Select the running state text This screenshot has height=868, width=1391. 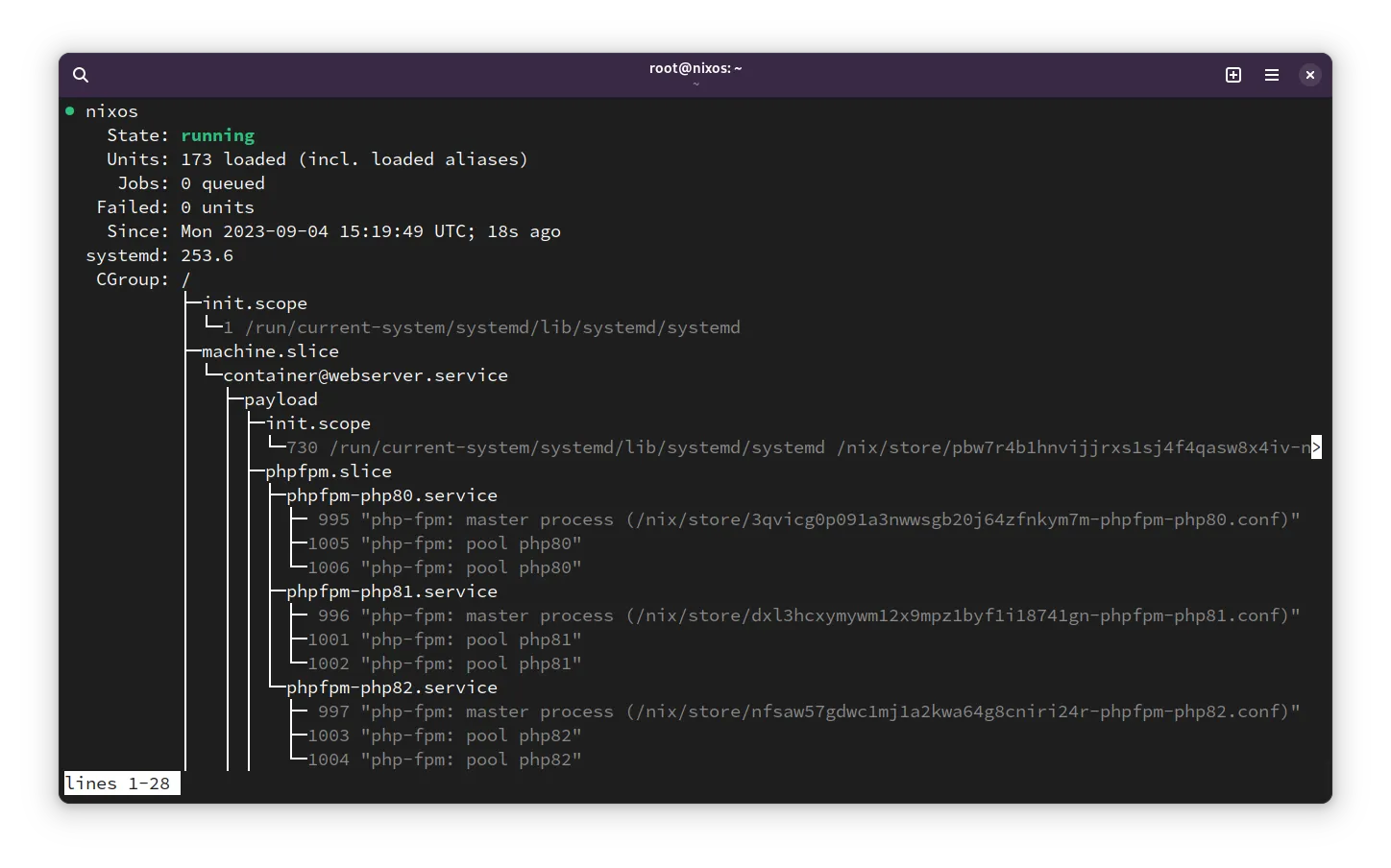tap(217, 135)
